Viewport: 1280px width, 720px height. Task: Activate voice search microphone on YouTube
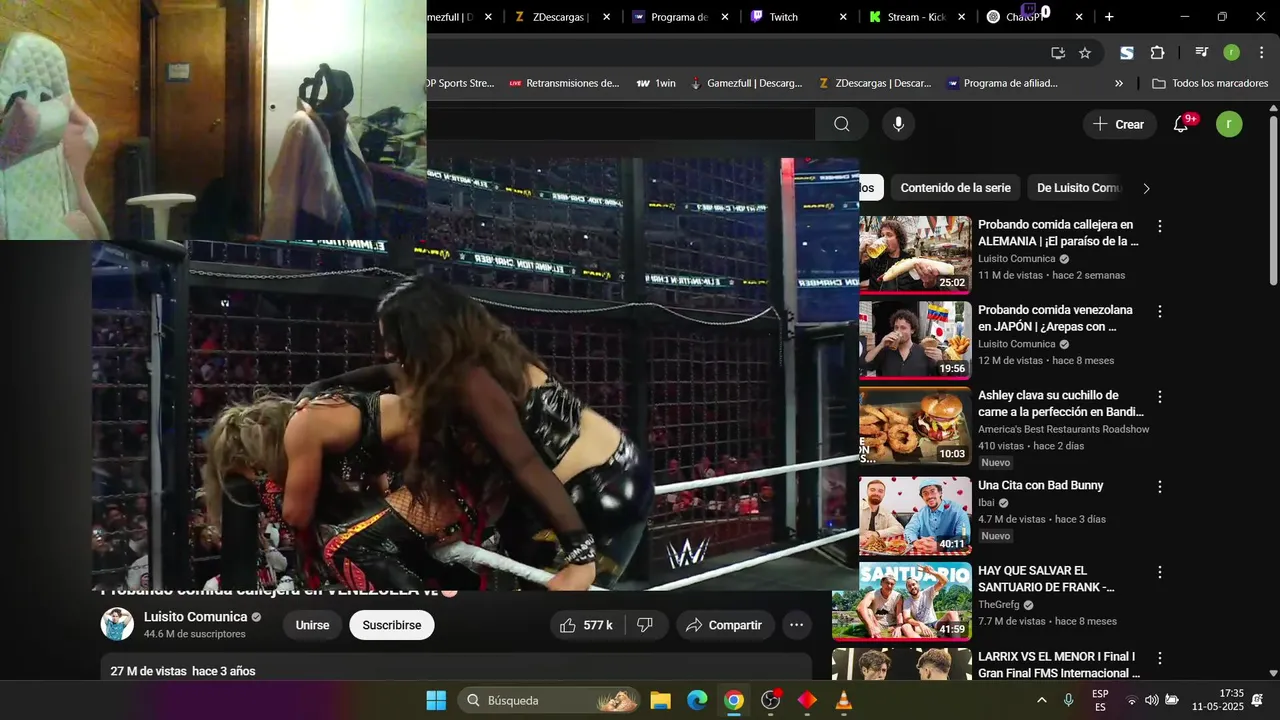coord(898,124)
